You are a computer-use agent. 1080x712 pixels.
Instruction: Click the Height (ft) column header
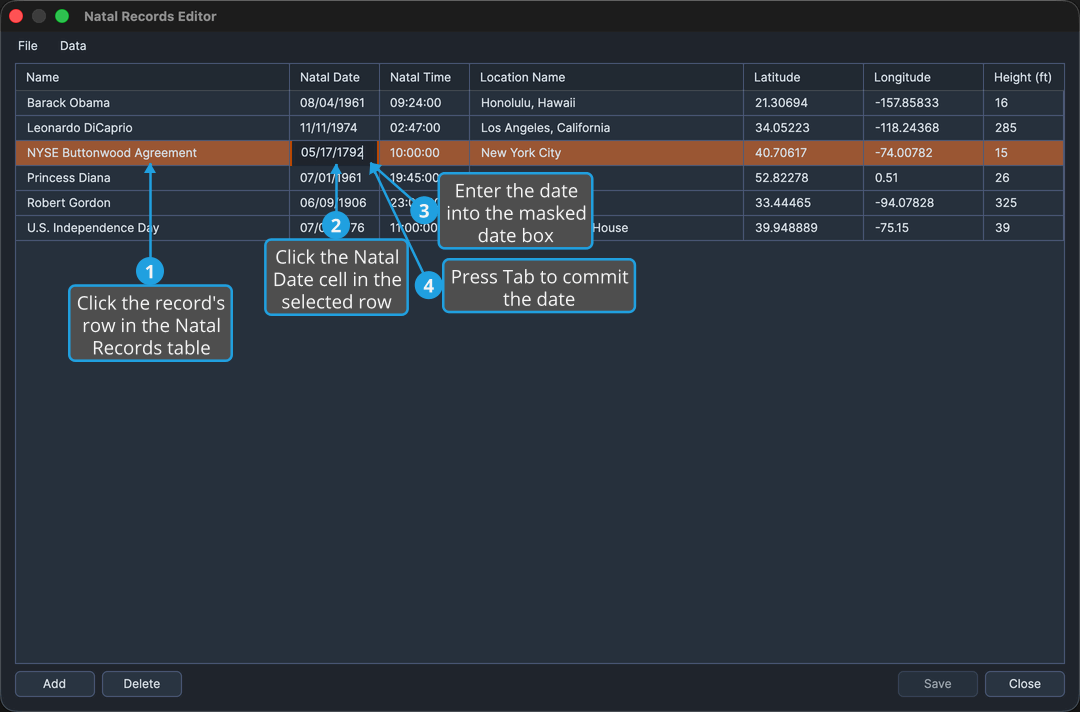(x=1024, y=77)
